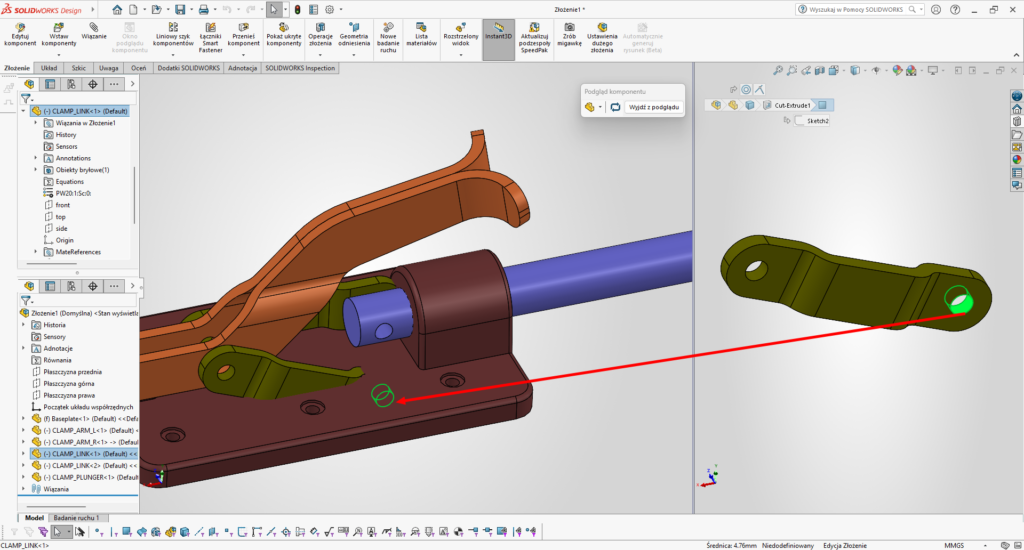Select CLAMP_PLUNGER<1> in lower tree

pyautogui.click(x=85, y=477)
